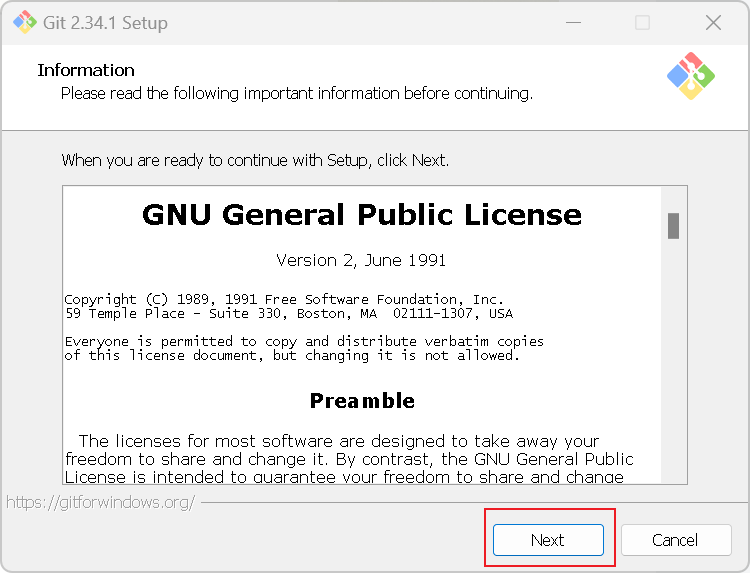This screenshot has height=573, width=750.
Task: Click the "freedom to share and change it" line
Action: 349,459
